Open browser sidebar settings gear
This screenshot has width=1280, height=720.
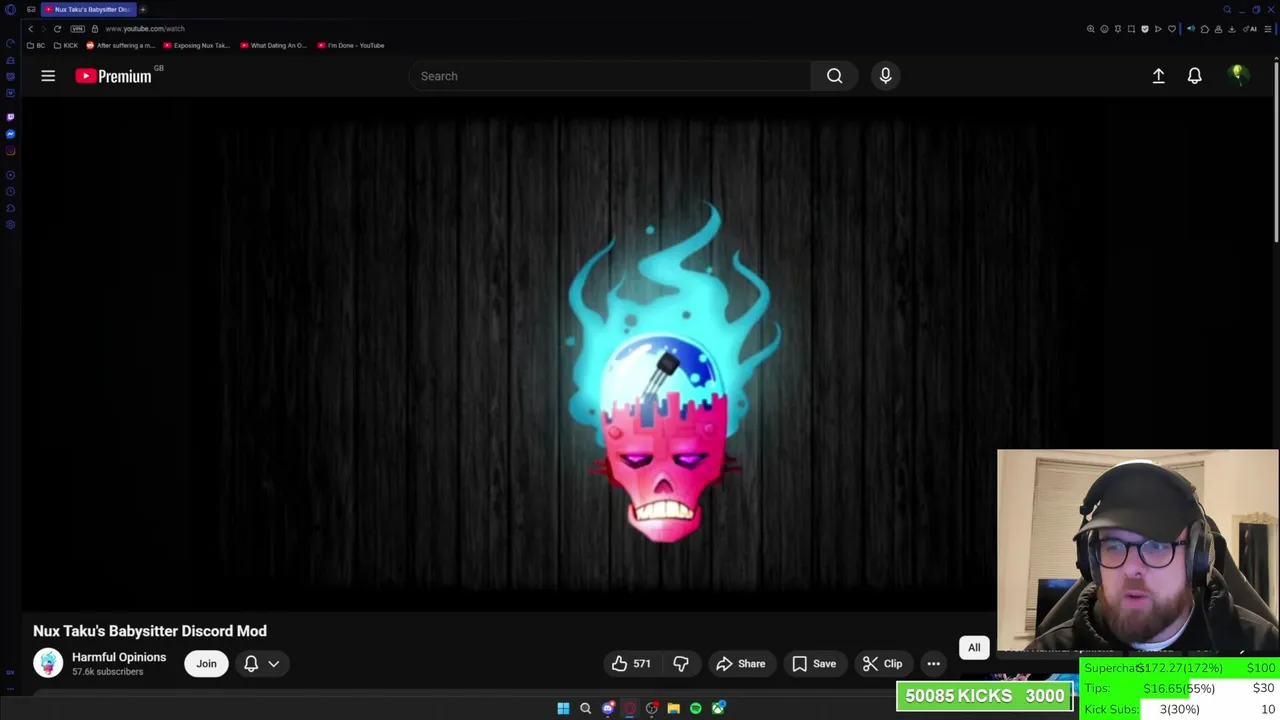click(10, 225)
